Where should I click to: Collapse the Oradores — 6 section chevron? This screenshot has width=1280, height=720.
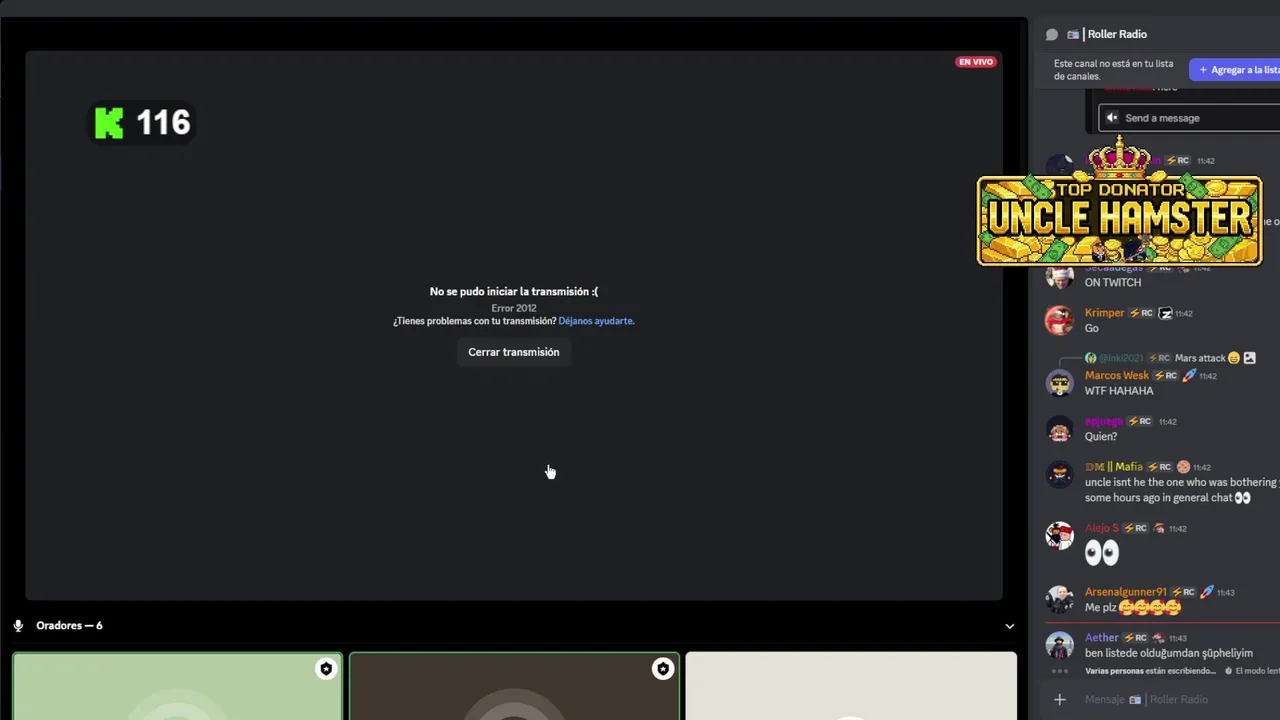(x=1010, y=626)
